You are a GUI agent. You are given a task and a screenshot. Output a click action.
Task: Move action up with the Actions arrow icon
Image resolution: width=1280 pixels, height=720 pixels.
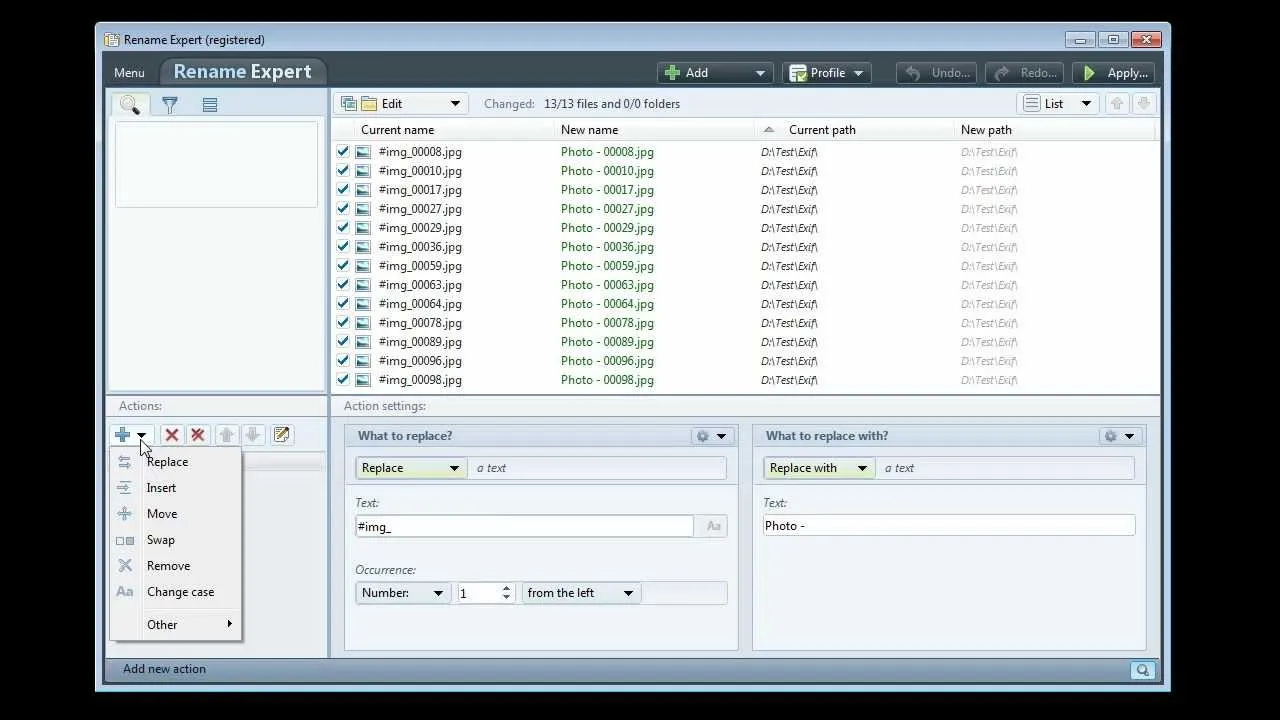point(227,435)
